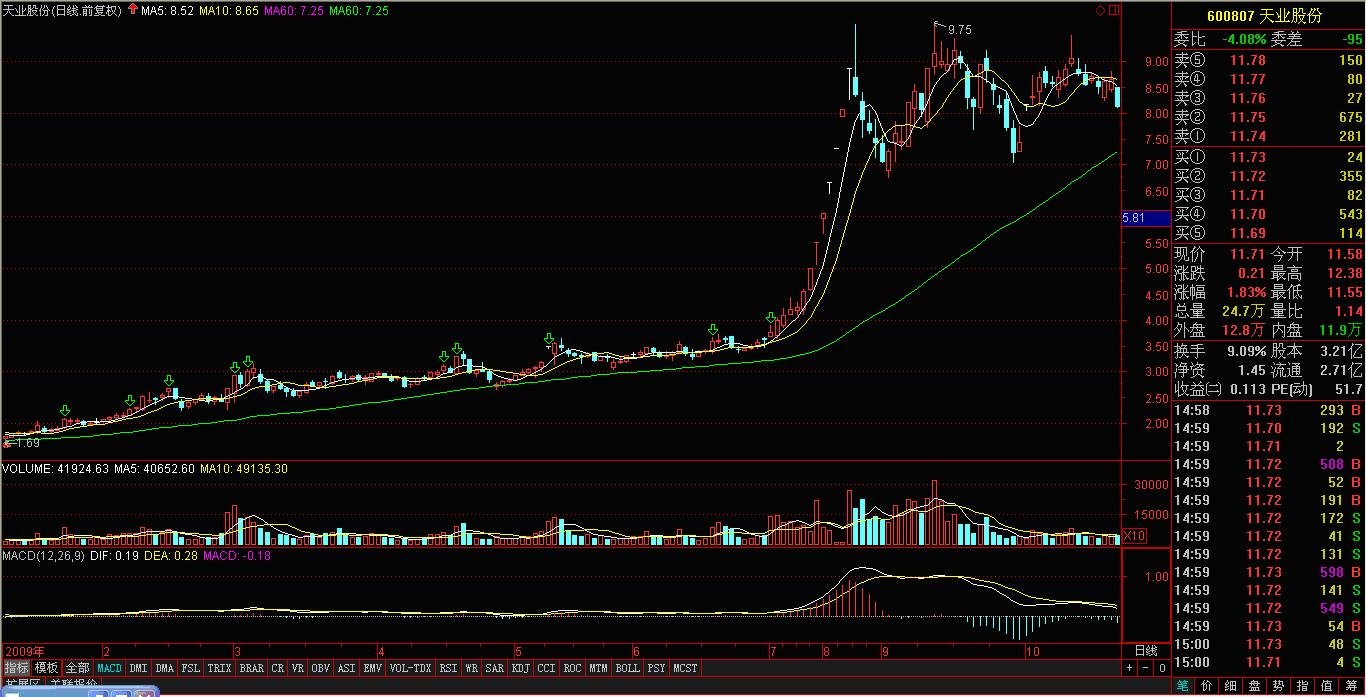Click the minus zoom button
The height and width of the screenshot is (697, 1366).
click(1146, 667)
